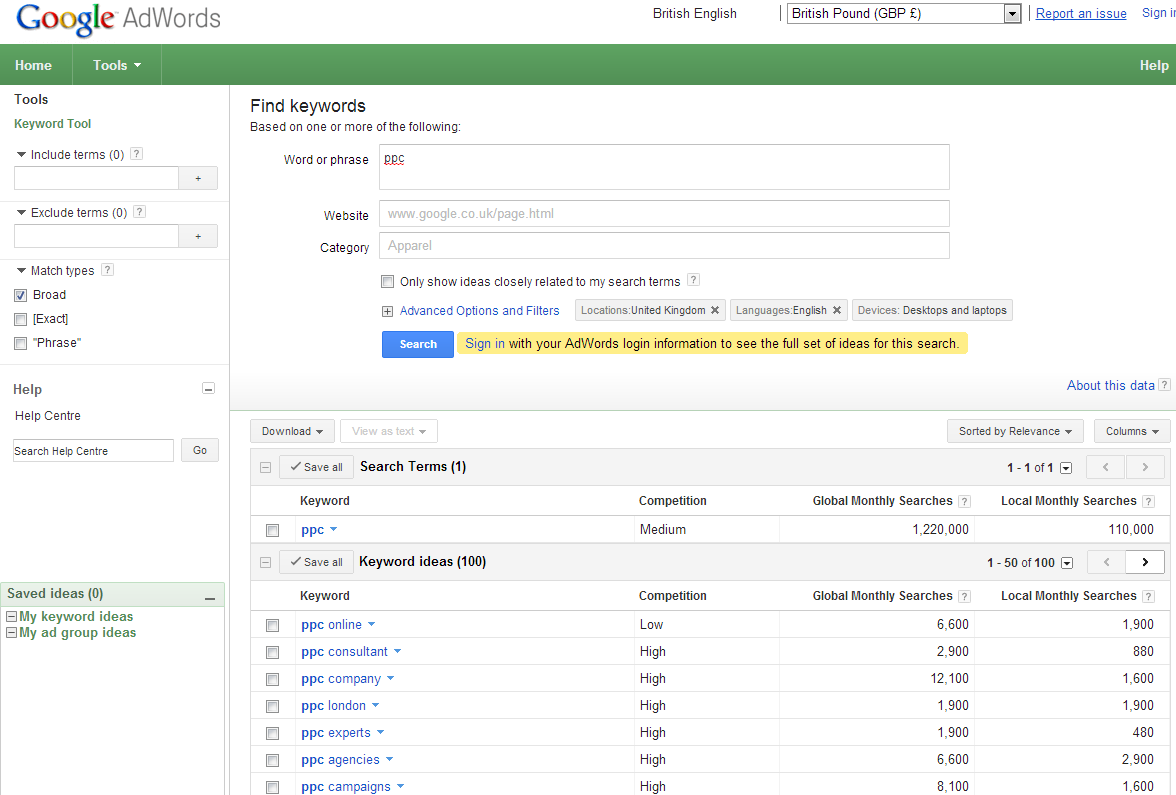Screen dimensions: 1176x795
Task: Collapse the Include terms section
Action: 21,154
